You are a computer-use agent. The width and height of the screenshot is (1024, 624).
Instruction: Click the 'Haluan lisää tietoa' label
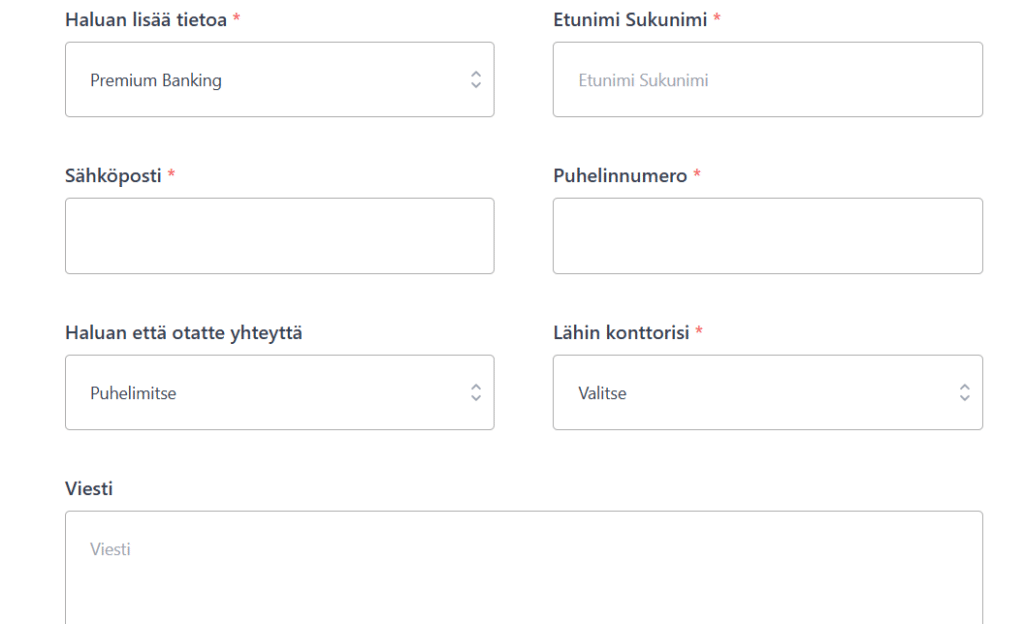[146, 19]
